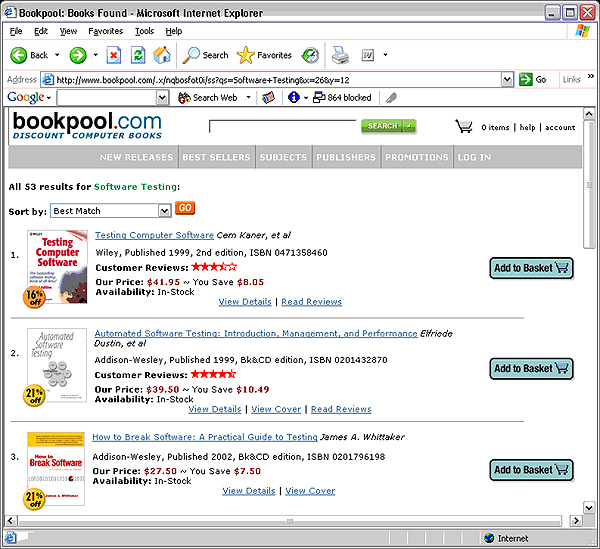Click the LOG IN tab
Screen dimensions: 600x549
(x=474, y=157)
